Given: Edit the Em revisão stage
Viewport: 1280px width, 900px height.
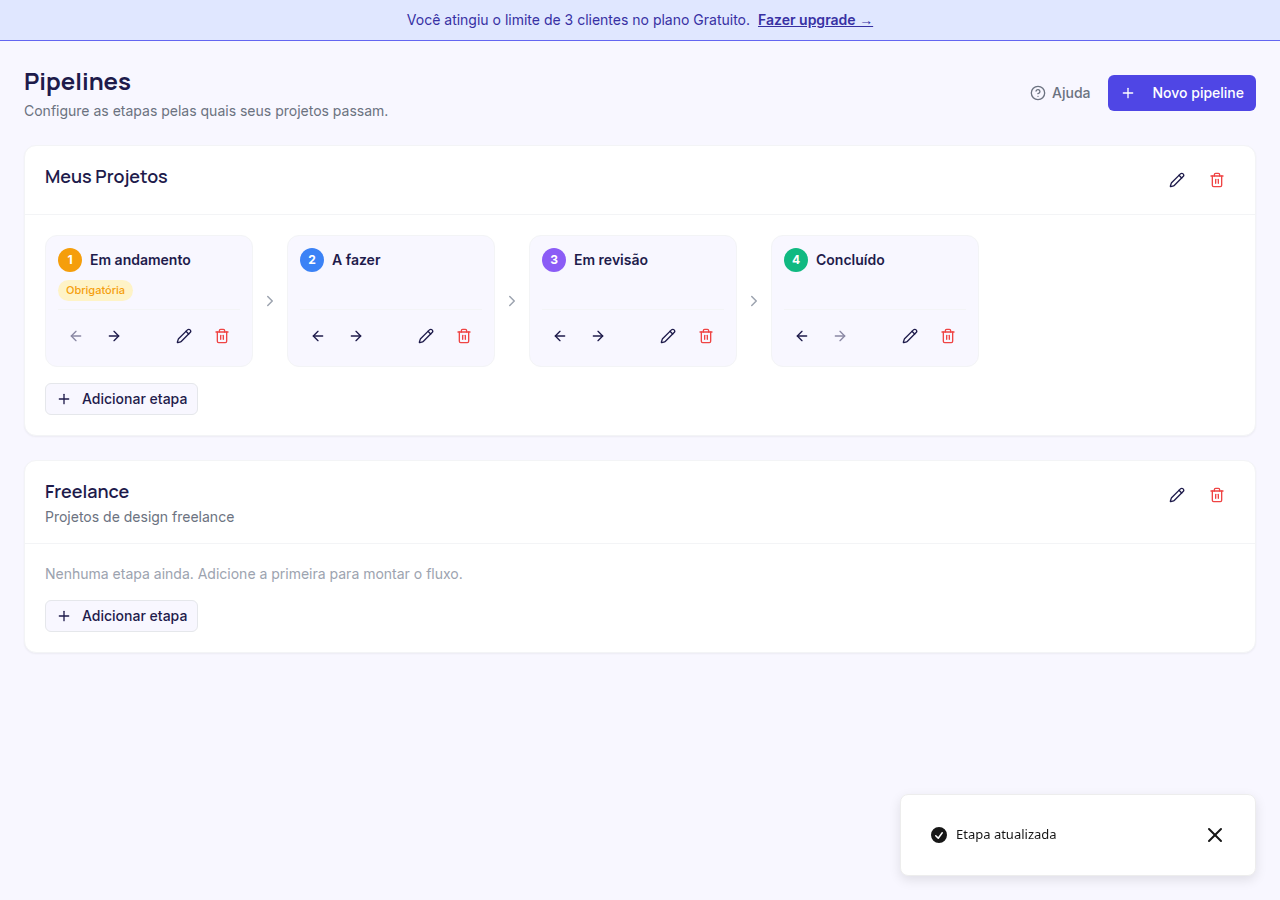Looking at the screenshot, I should [668, 336].
